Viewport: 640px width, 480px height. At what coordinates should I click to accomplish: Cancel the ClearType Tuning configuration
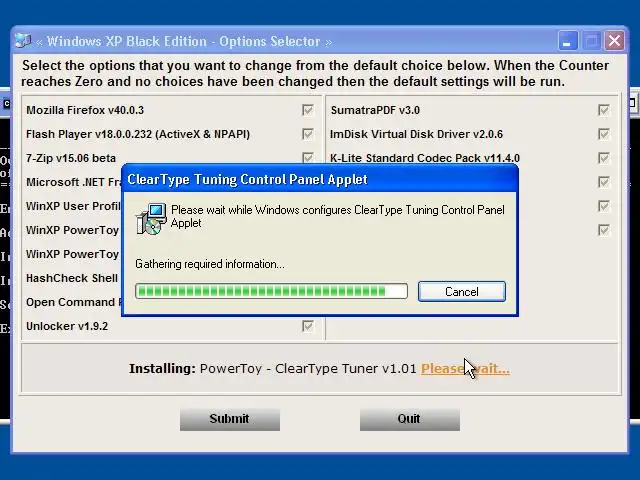(462, 291)
